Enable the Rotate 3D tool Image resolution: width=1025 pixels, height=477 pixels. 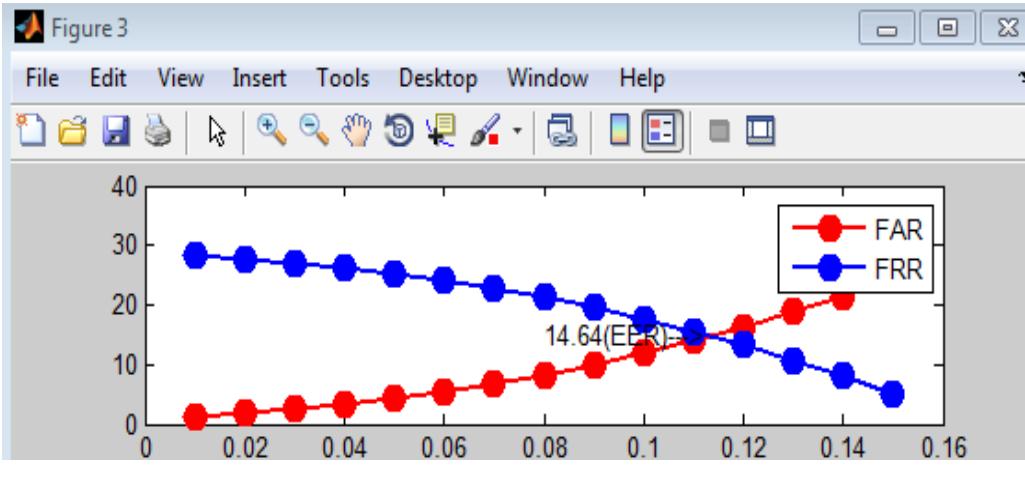(x=399, y=130)
